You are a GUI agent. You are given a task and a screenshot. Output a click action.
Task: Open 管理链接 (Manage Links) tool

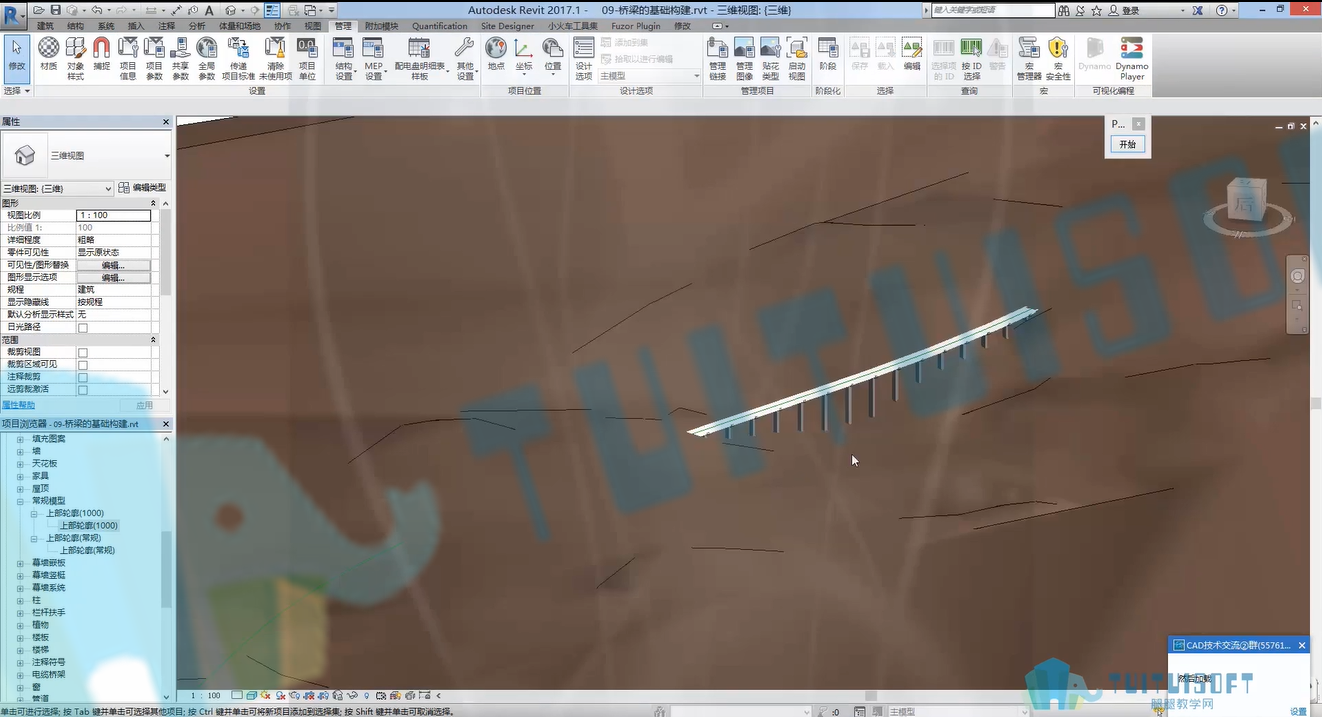718,58
